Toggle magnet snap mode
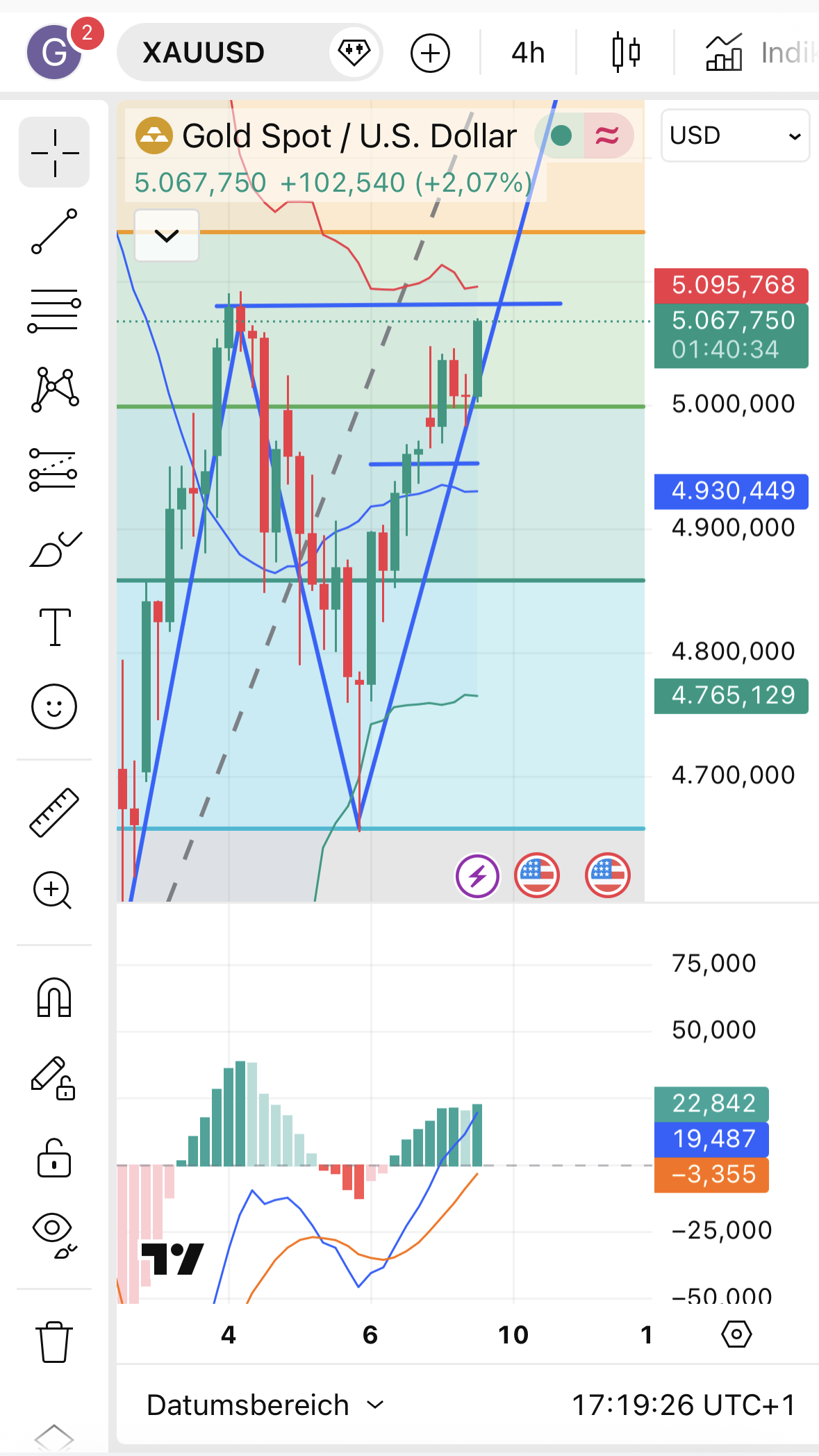This screenshot has height=1456, width=819. (x=54, y=998)
